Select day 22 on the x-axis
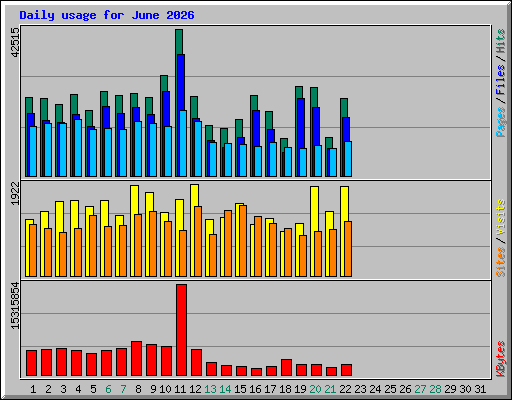512x400 pixels. (x=345, y=389)
